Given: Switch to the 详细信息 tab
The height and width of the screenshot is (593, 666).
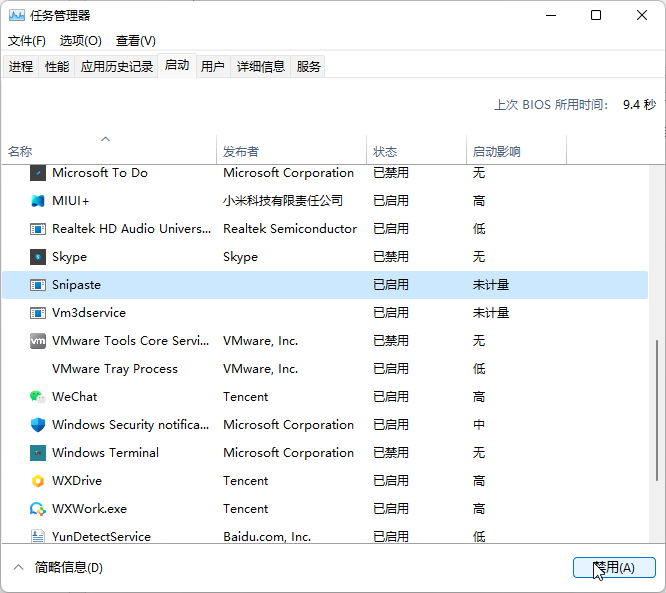Looking at the screenshot, I should pos(260,67).
